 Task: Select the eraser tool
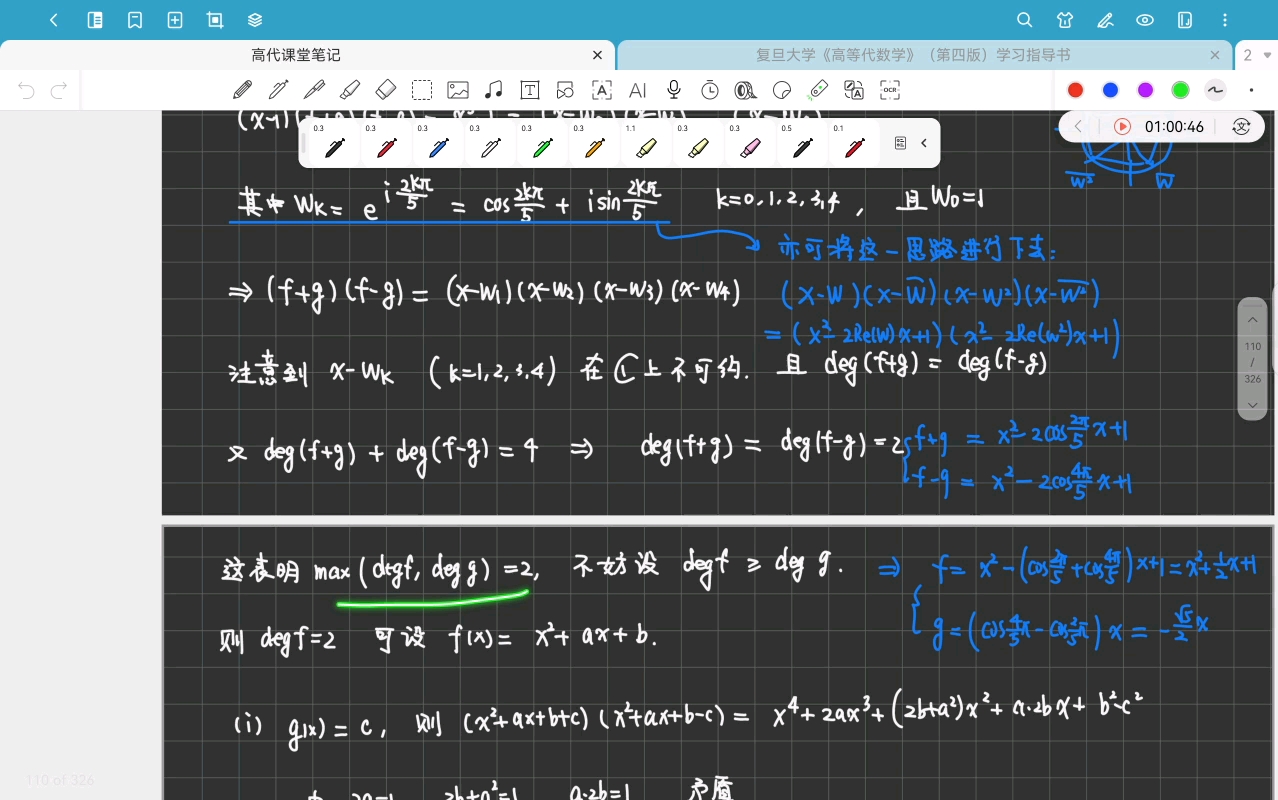(x=386, y=90)
